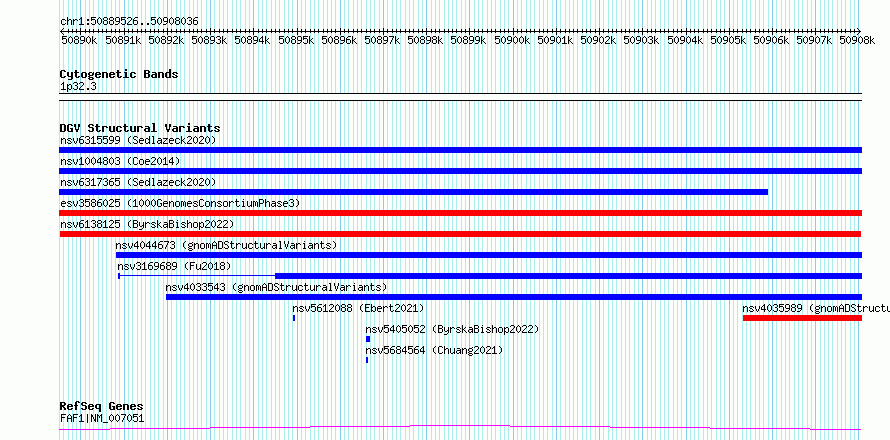890x440 pixels.
Task: Click the esv3586025 (1000GenomesConsortiumPhase3) label
Action: point(180,203)
